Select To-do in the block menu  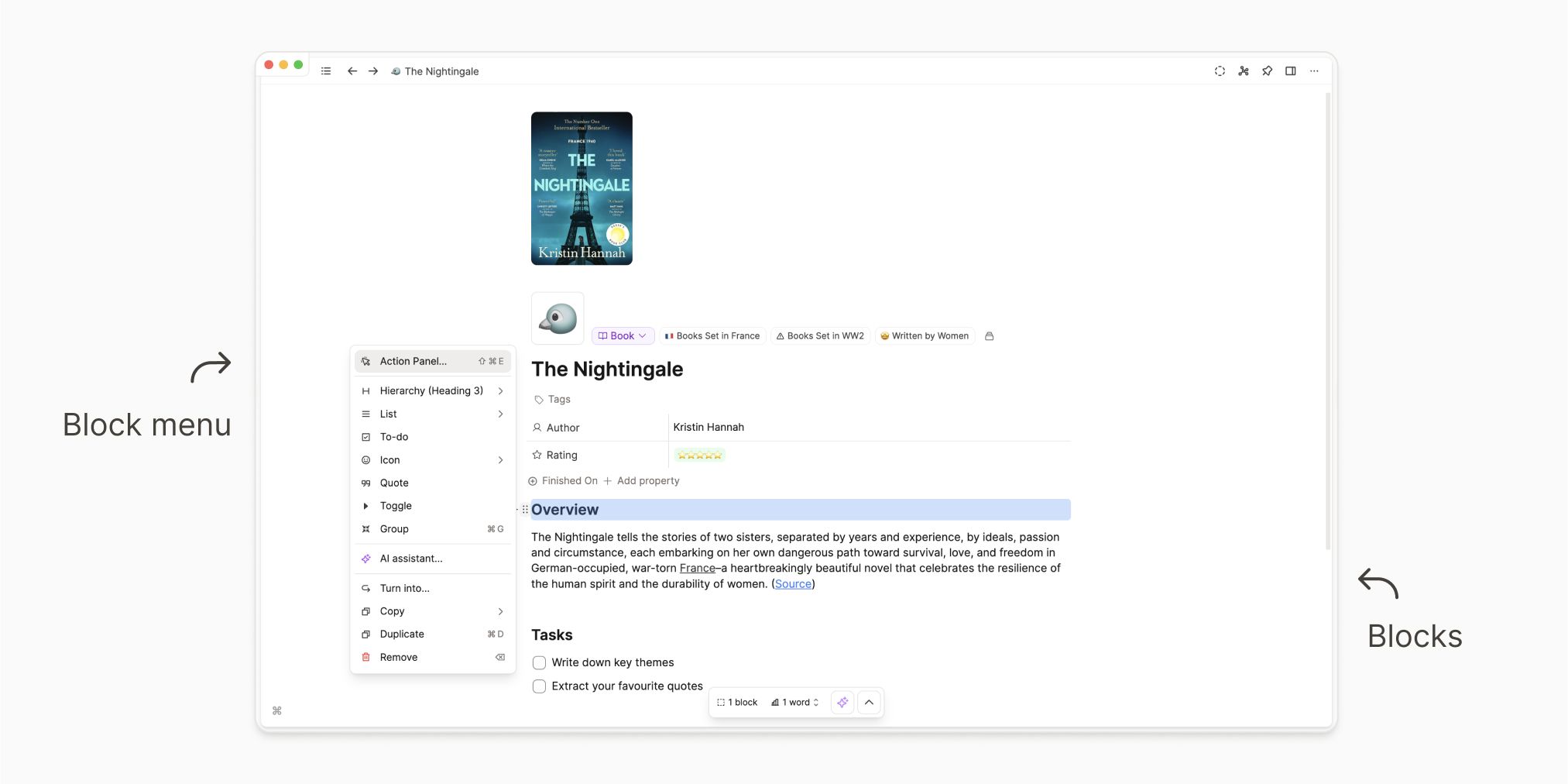[394, 437]
